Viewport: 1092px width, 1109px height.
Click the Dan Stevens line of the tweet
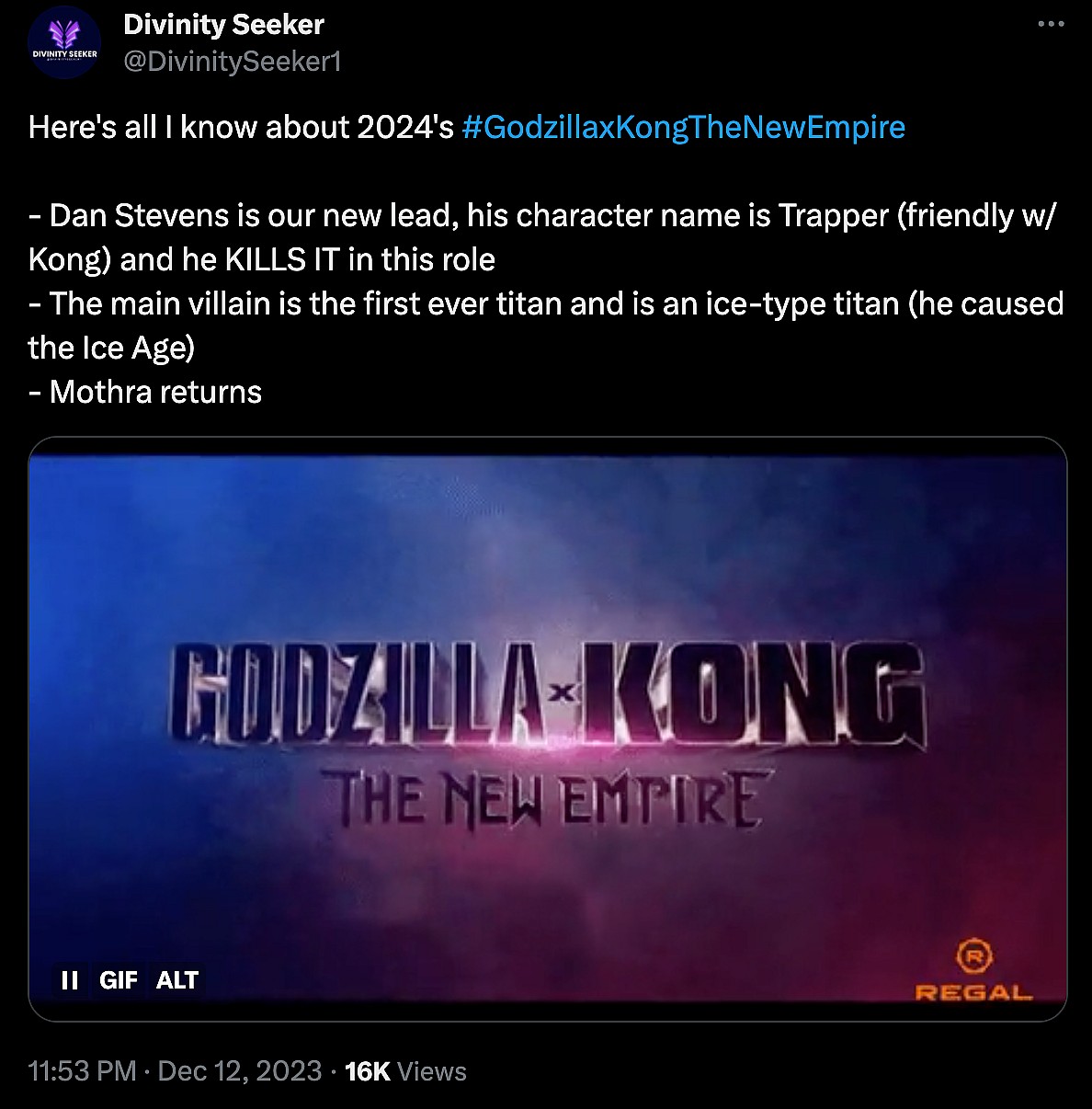(x=542, y=237)
